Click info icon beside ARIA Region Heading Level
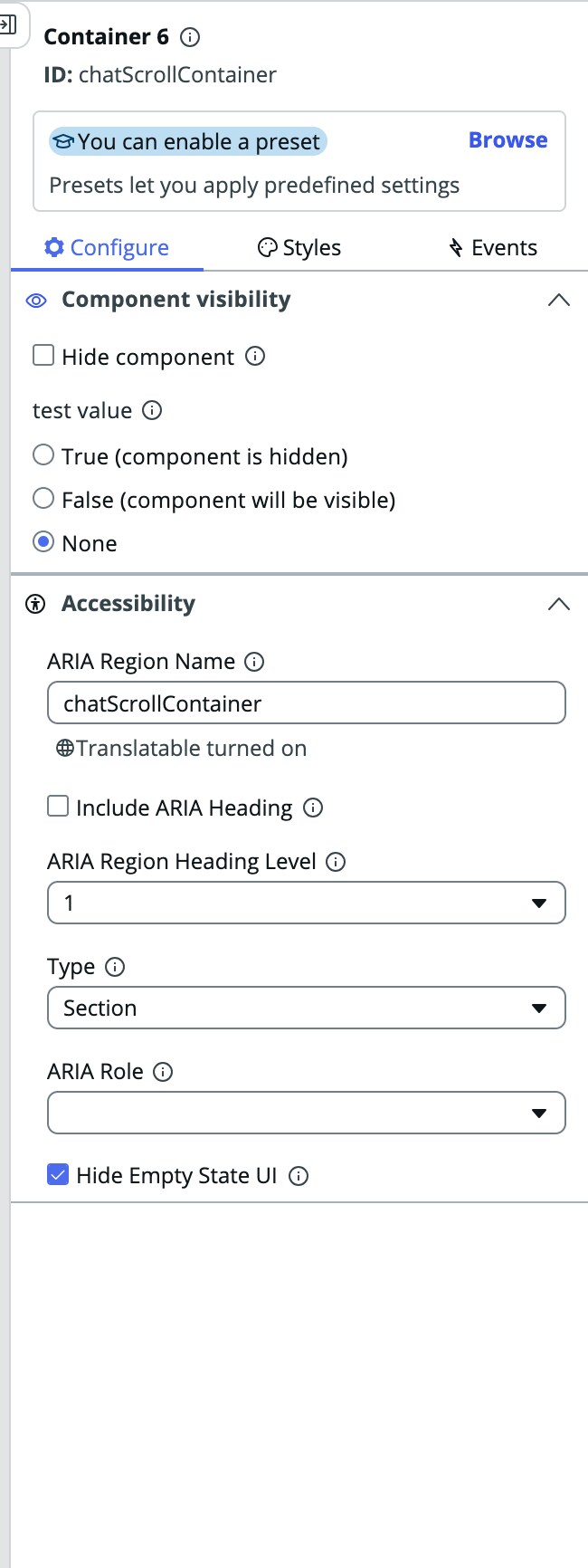The image size is (588, 1568). click(336, 862)
